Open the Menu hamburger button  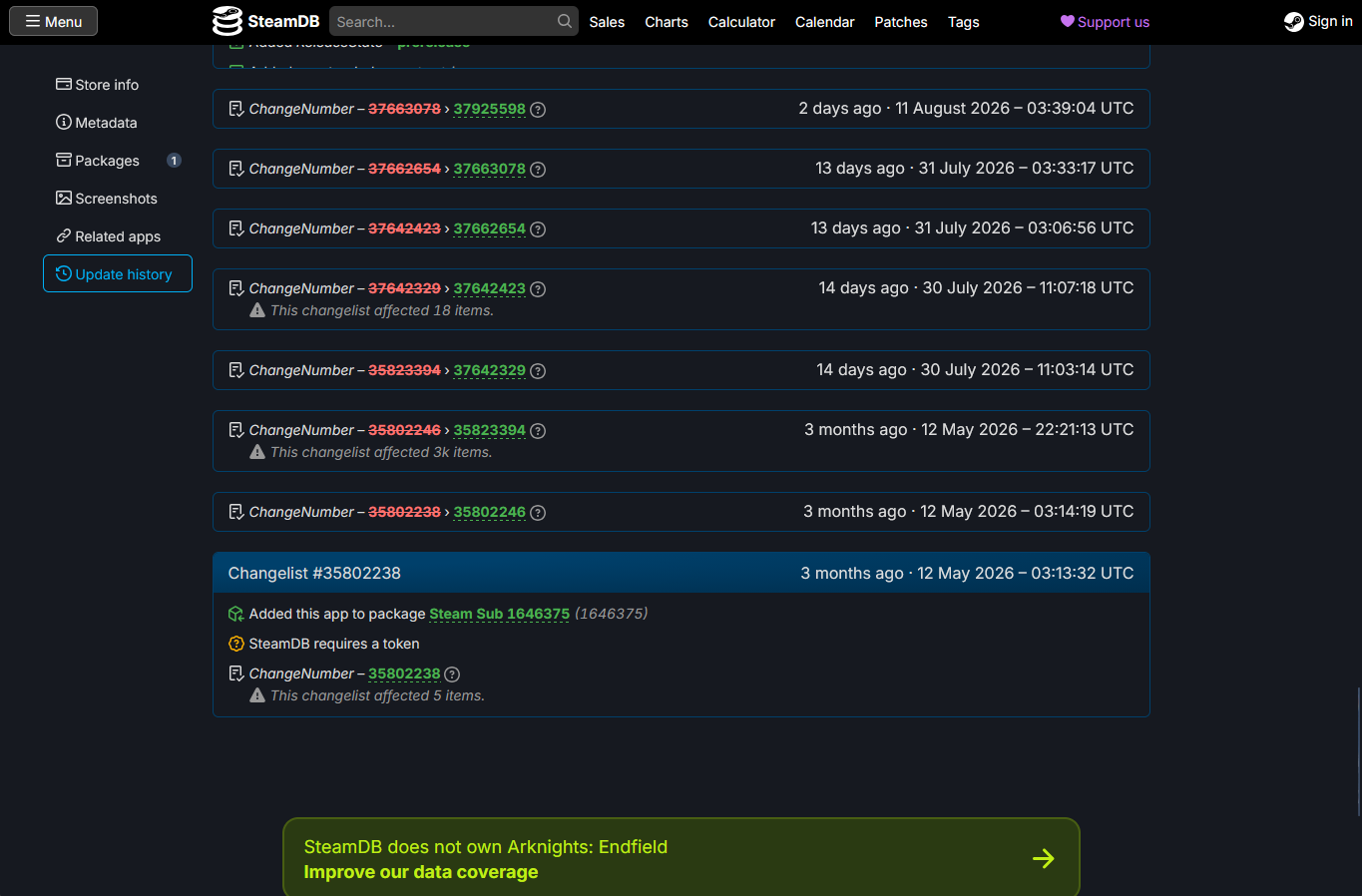pyautogui.click(x=54, y=21)
